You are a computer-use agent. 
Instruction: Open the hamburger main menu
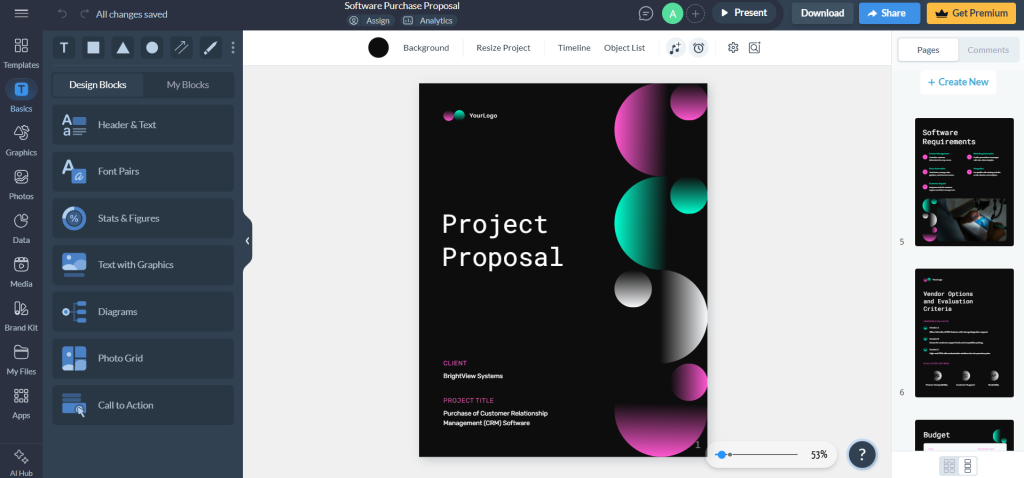[x=22, y=13]
